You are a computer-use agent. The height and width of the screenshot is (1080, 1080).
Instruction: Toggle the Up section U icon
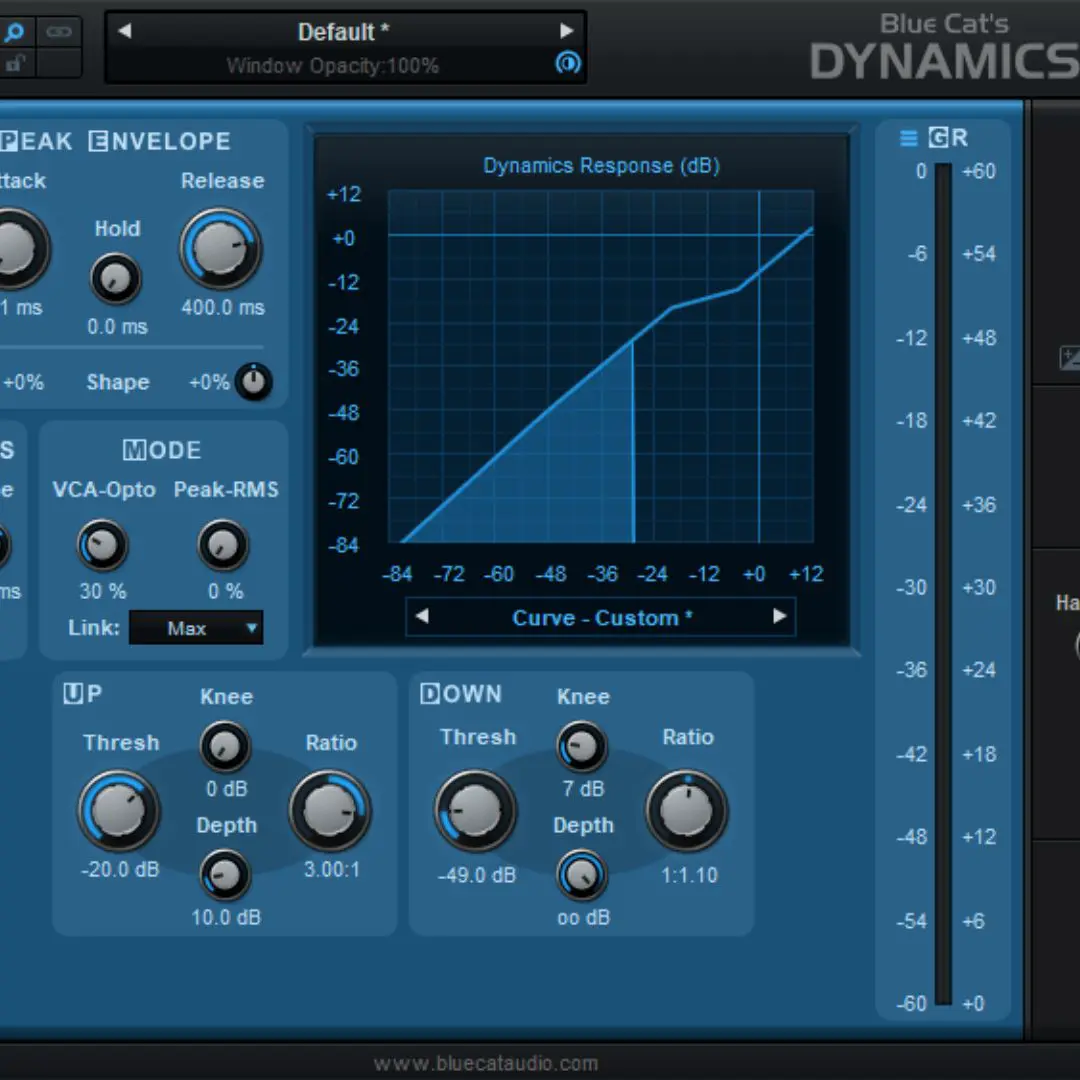73,693
